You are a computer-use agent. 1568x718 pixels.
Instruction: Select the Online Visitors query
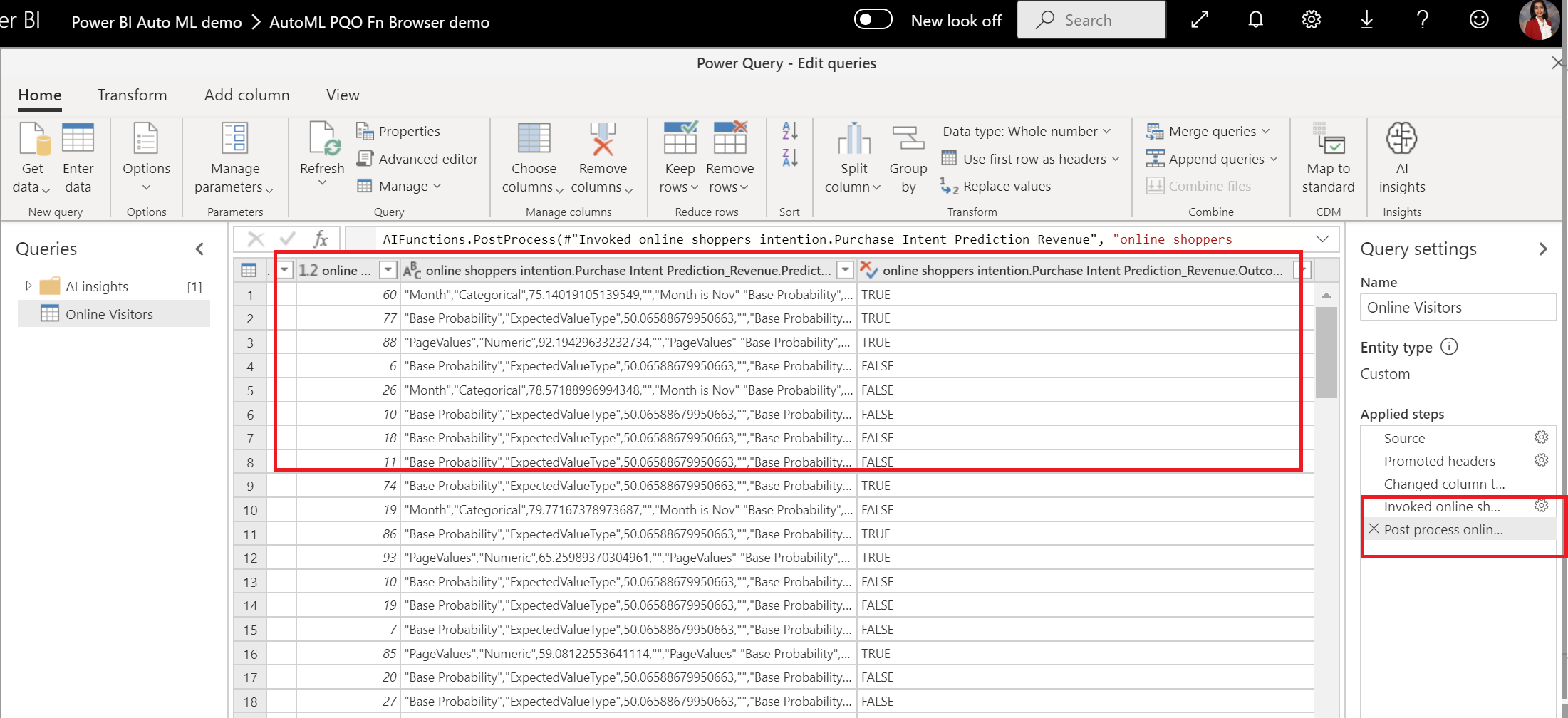click(114, 314)
